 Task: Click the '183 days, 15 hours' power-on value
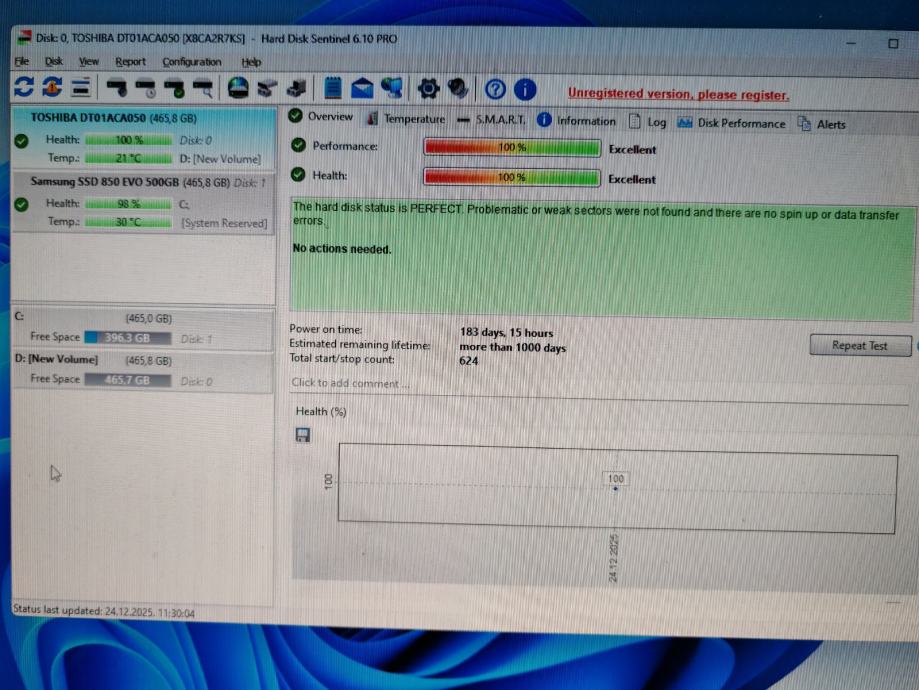point(506,332)
